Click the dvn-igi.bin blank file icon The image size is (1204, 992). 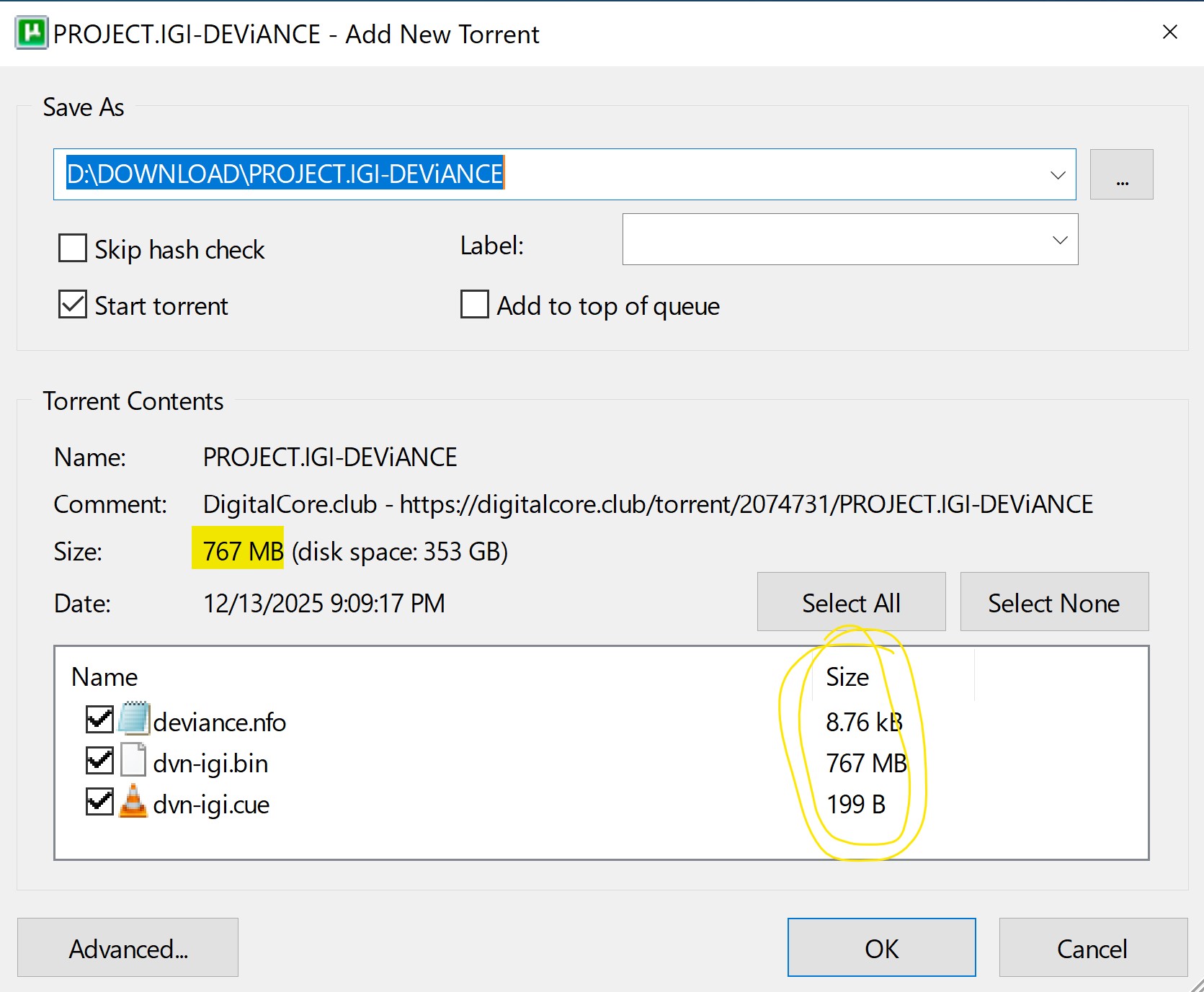[133, 761]
